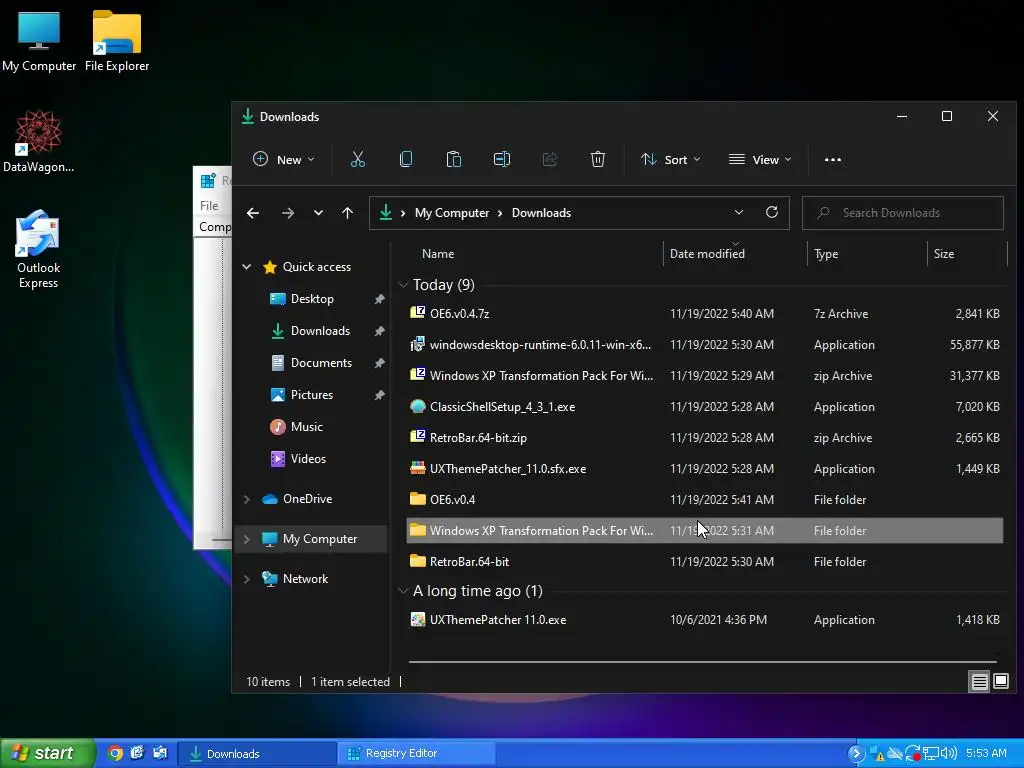Click the pin icon beside Pictures
The image size is (1024, 768).
coord(379,395)
